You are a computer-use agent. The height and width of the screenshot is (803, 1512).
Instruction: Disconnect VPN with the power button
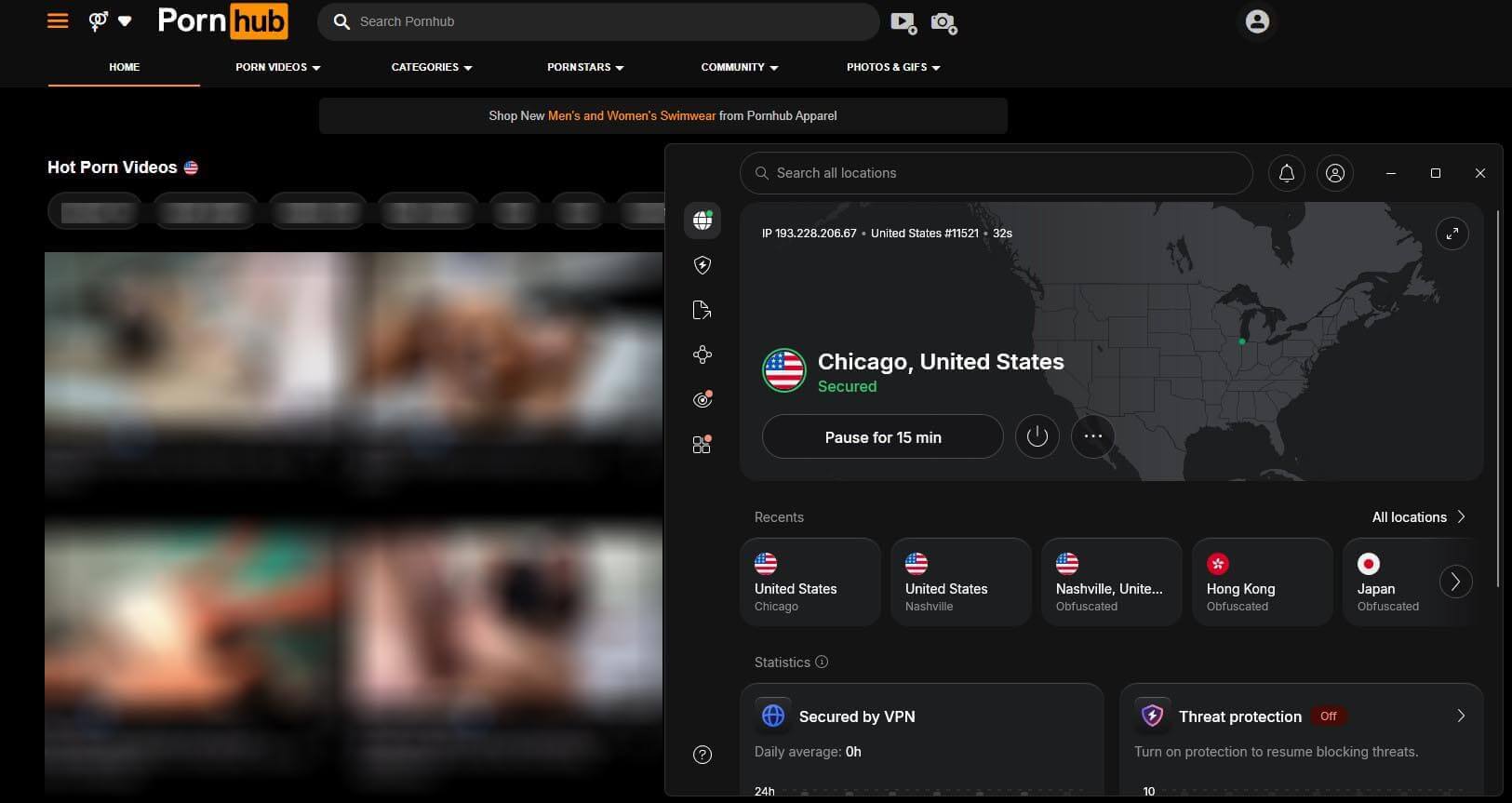click(1037, 436)
